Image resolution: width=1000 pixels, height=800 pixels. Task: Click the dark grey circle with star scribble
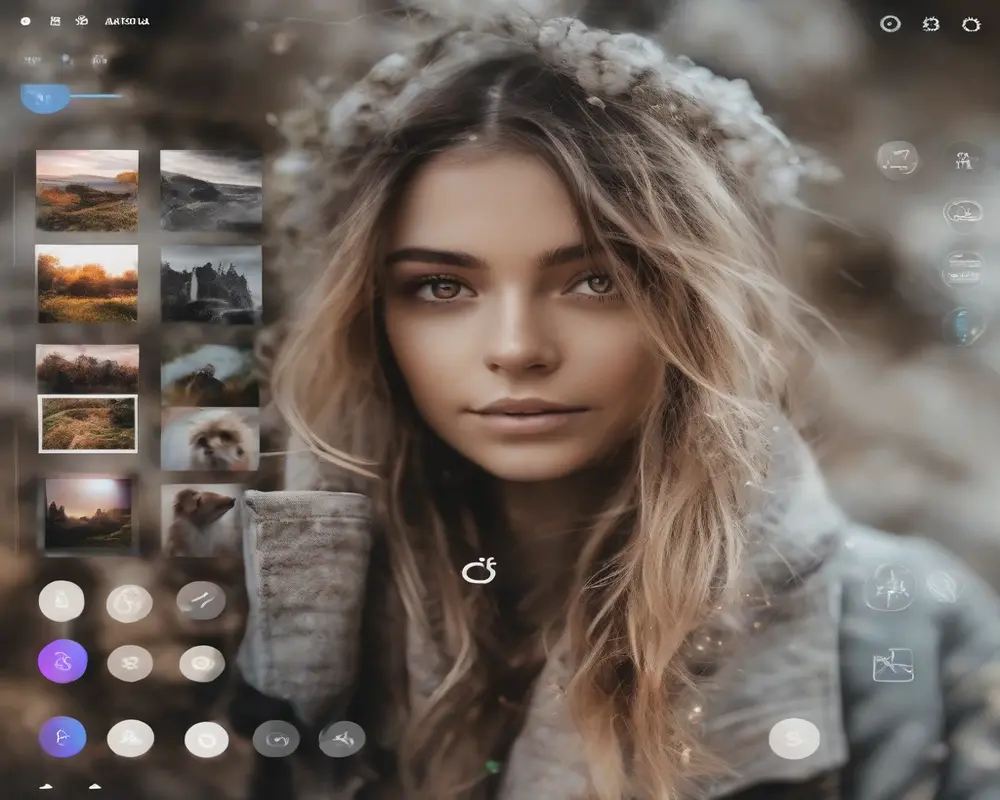tap(342, 739)
